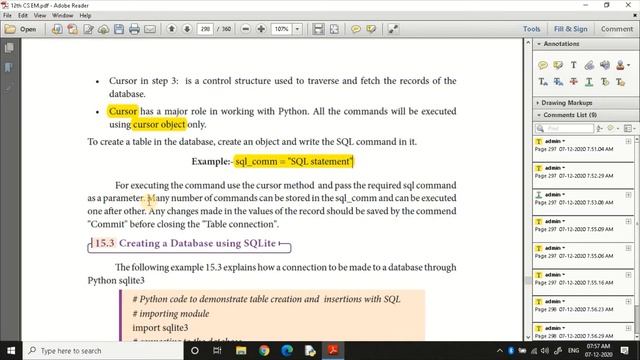Select the stamp tool icon

click(x=620, y=65)
